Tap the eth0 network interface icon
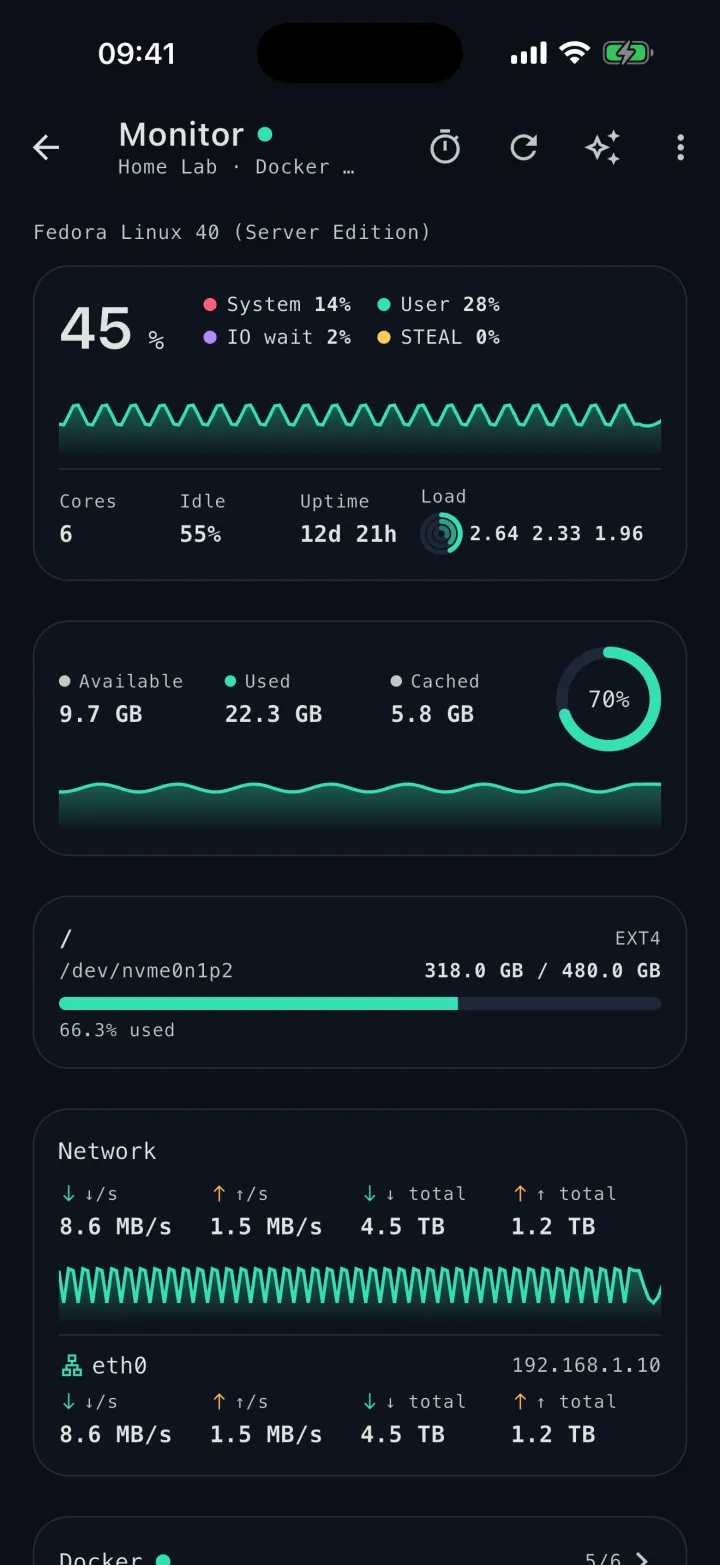 coord(71,1365)
